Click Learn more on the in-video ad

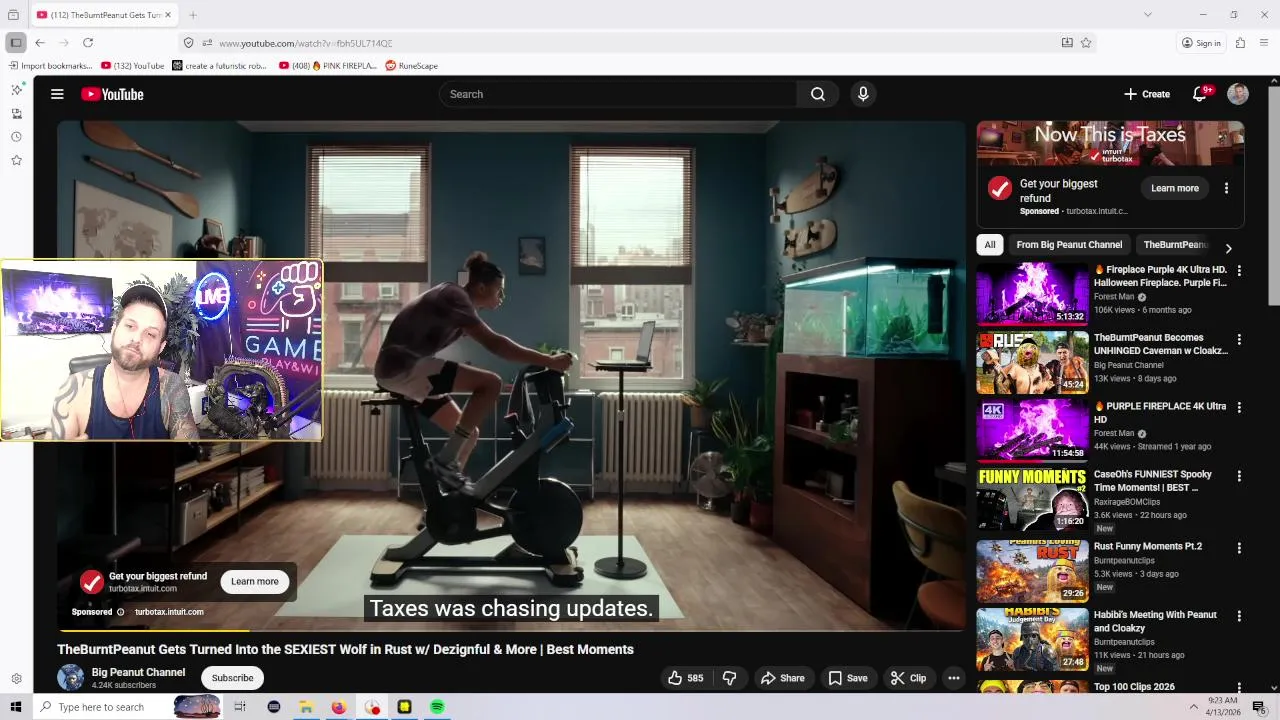(x=255, y=581)
